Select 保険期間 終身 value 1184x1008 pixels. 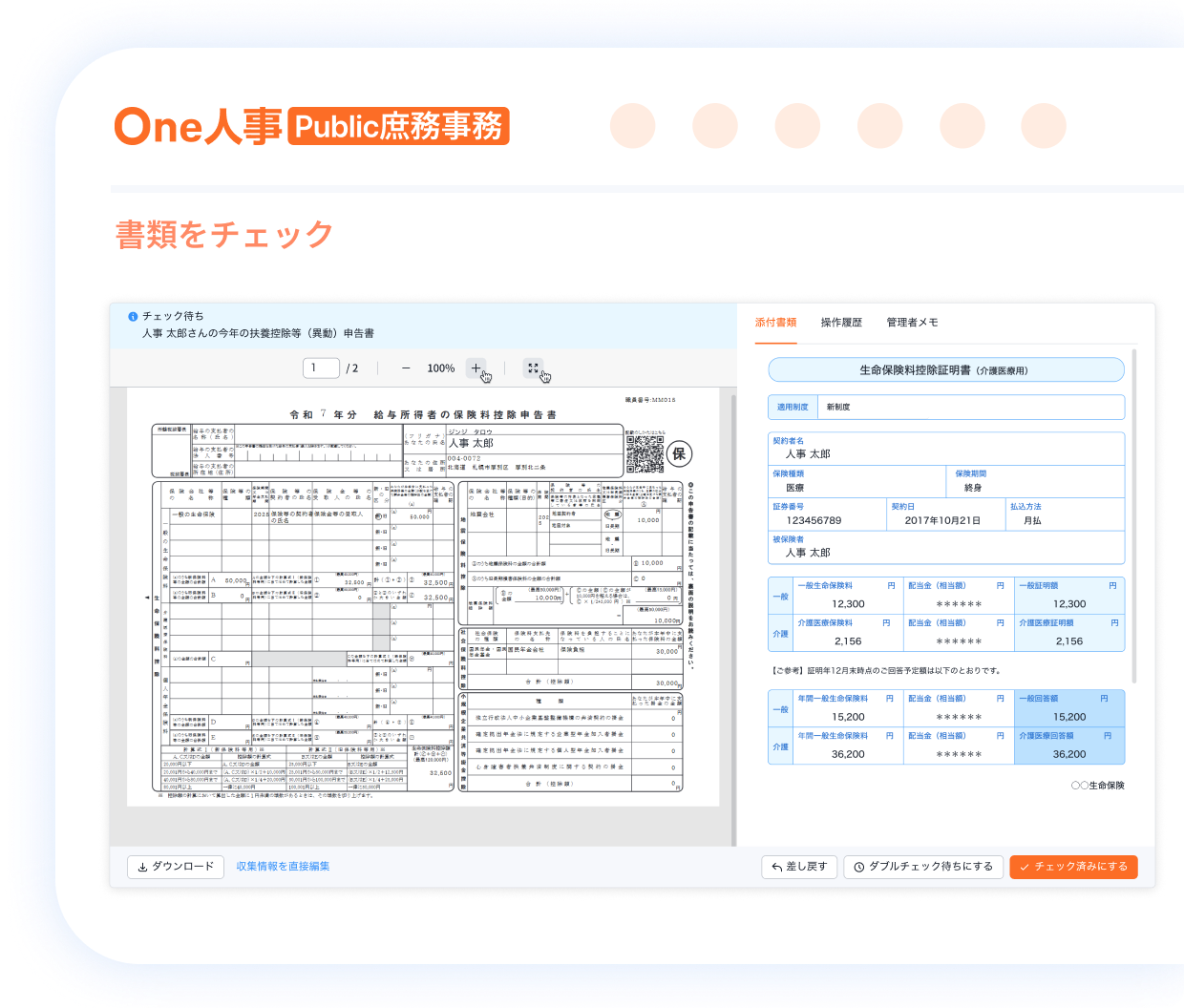[973, 487]
